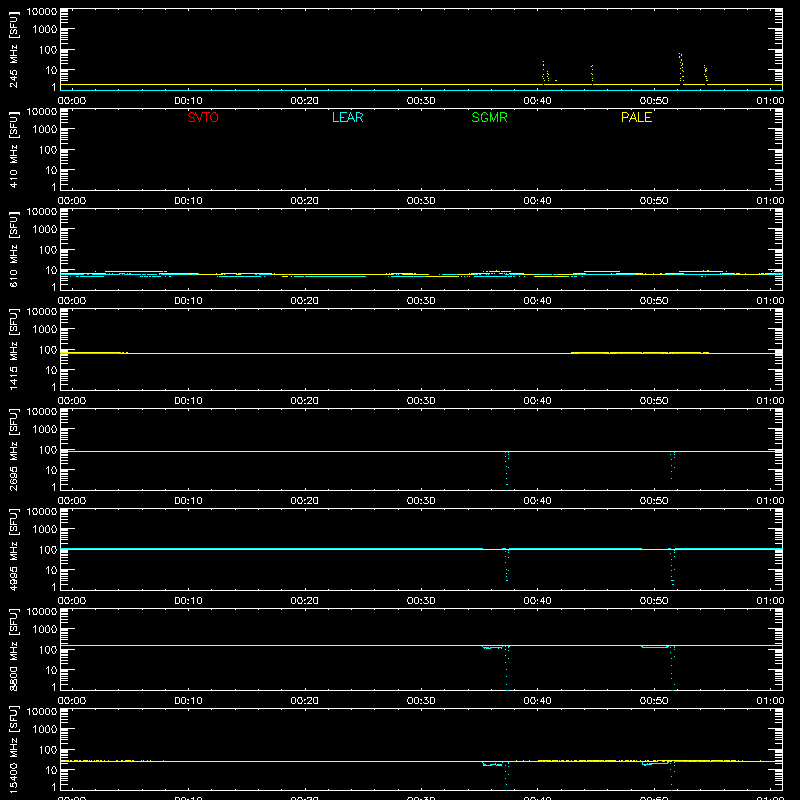Select the 8800 MHz [SFU] axis title
The width and height of the screenshot is (800, 800).
13,650
